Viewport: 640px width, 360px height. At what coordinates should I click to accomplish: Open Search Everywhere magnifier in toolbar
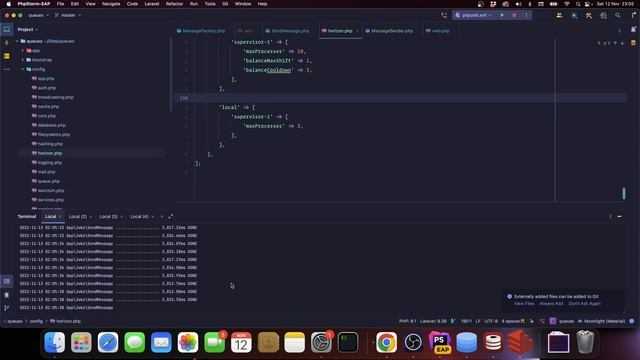(x=618, y=16)
